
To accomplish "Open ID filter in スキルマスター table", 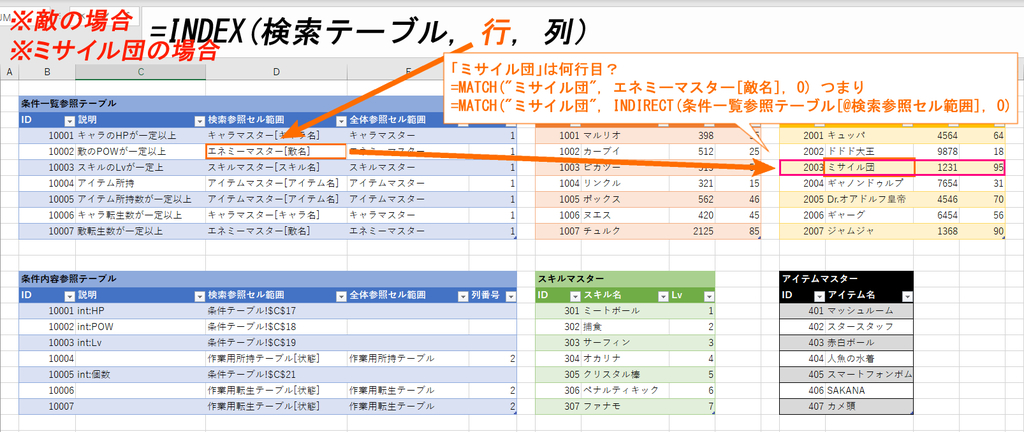I will [573, 296].
